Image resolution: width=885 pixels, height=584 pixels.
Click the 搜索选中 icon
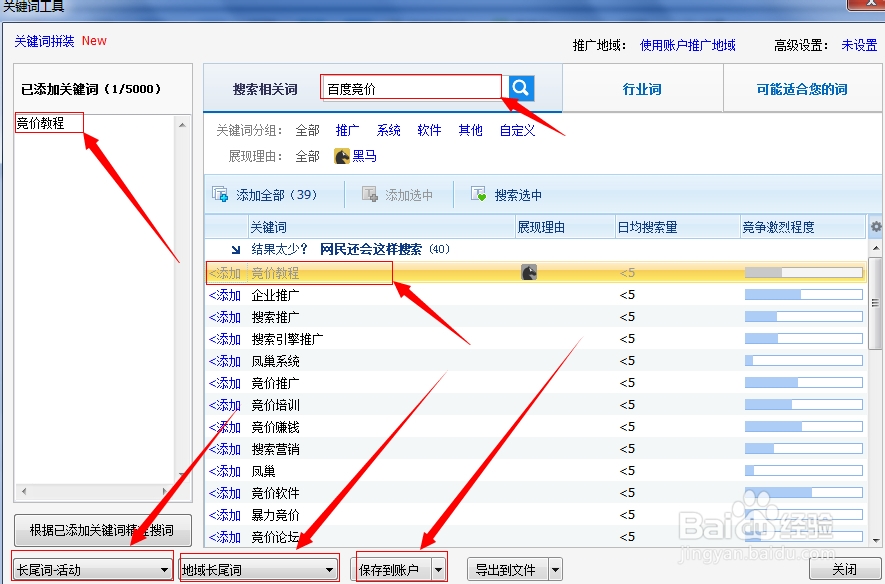click(478, 195)
